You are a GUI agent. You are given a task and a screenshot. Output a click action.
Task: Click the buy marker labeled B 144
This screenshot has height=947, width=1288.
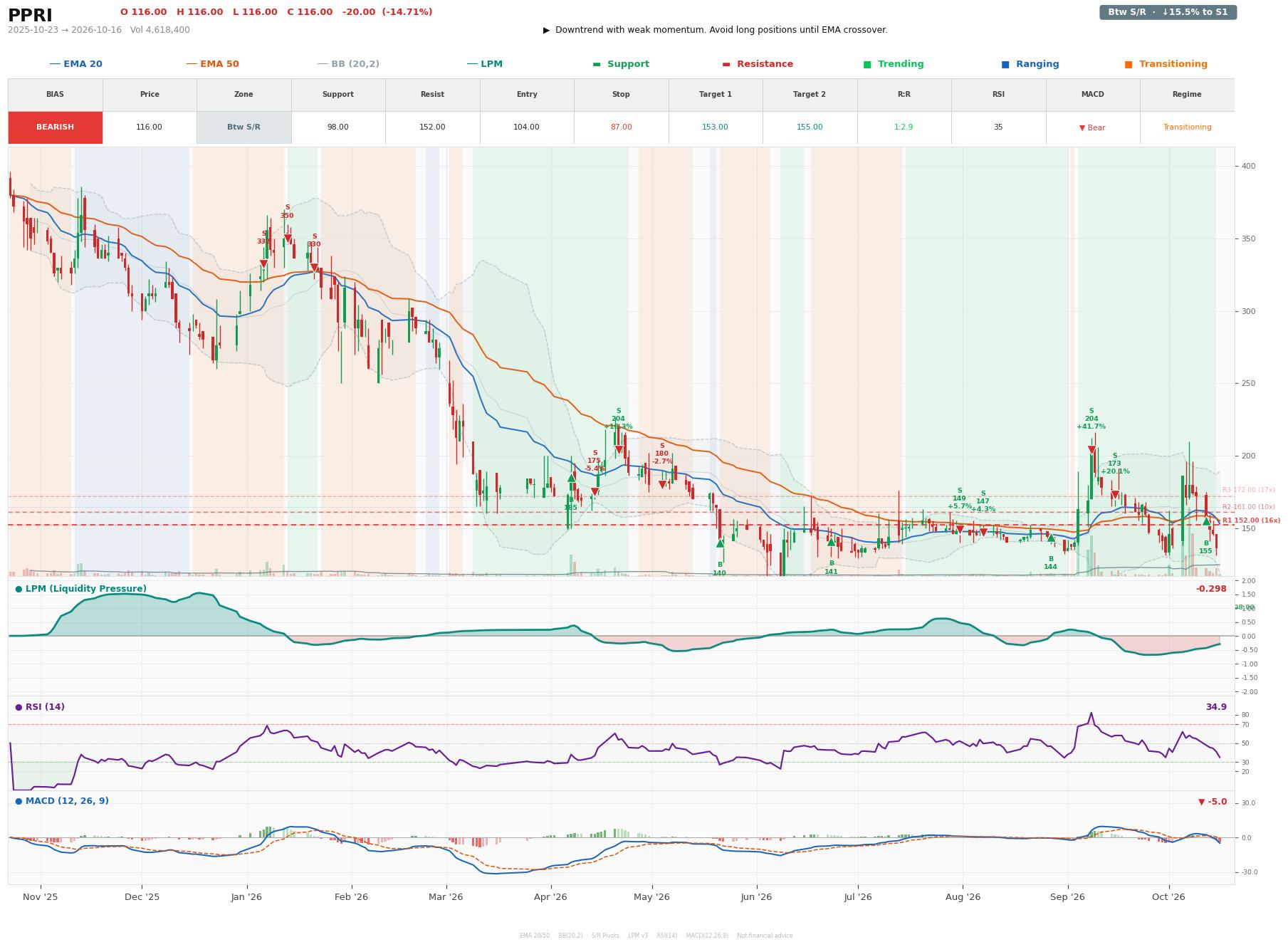pos(1051,538)
